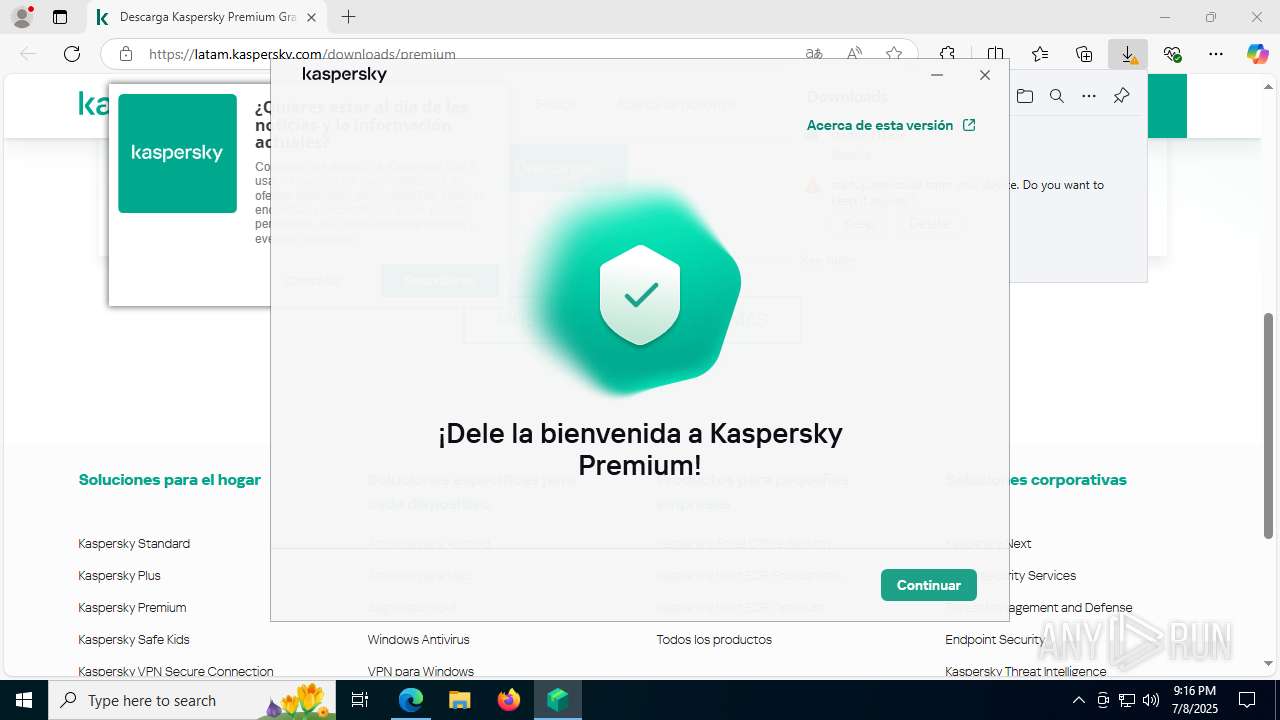Screen dimensions: 1280x720
Task: View site information lock icon
Action: point(125,54)
